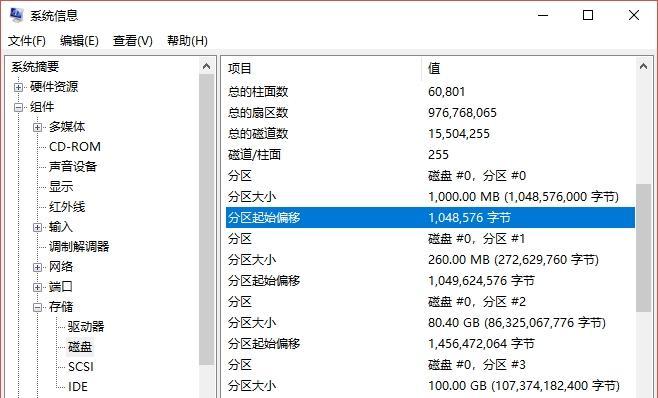Select CD-ROM in the tree
658x398 pixels.
point(75,147)
